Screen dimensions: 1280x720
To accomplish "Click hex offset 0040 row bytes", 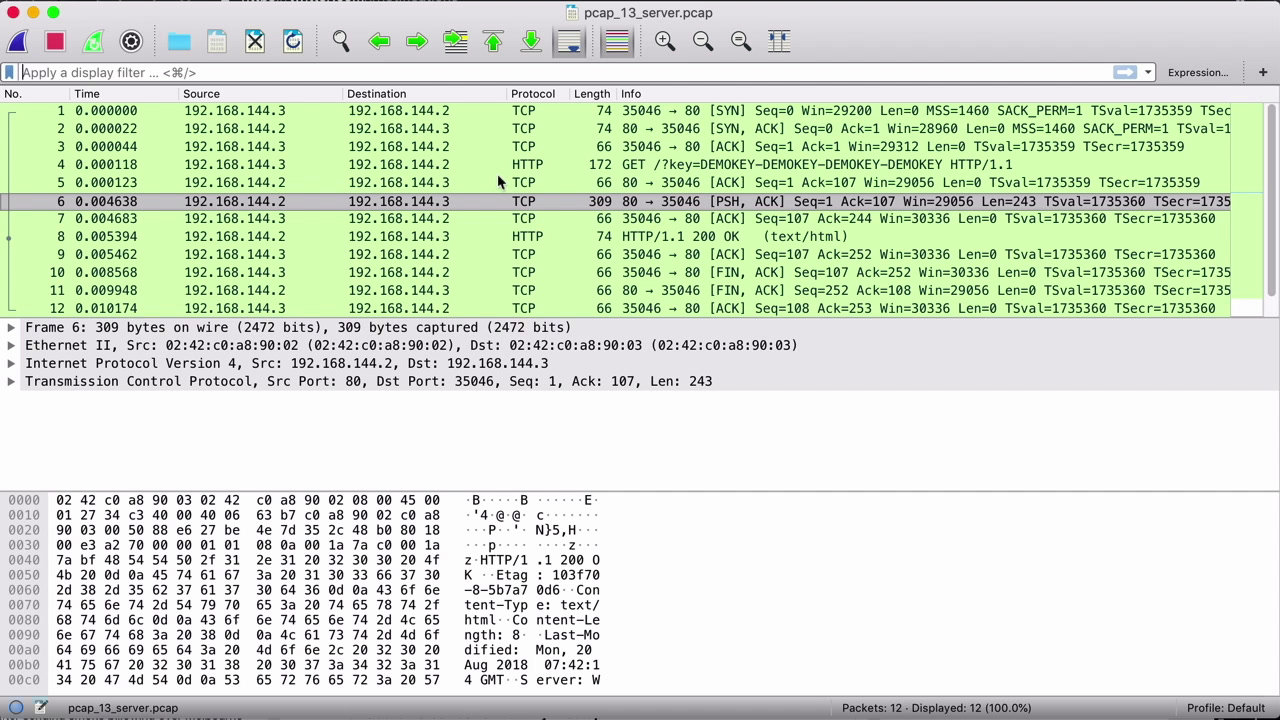I will tap(248, 560).
